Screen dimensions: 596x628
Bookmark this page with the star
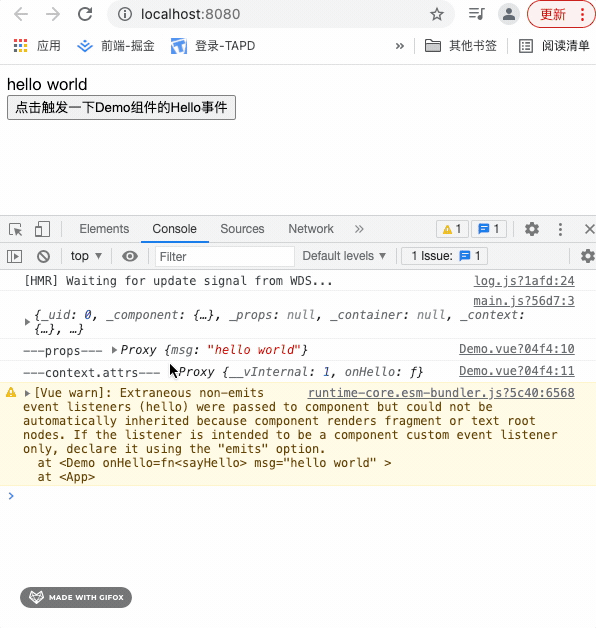pos(437,14)
